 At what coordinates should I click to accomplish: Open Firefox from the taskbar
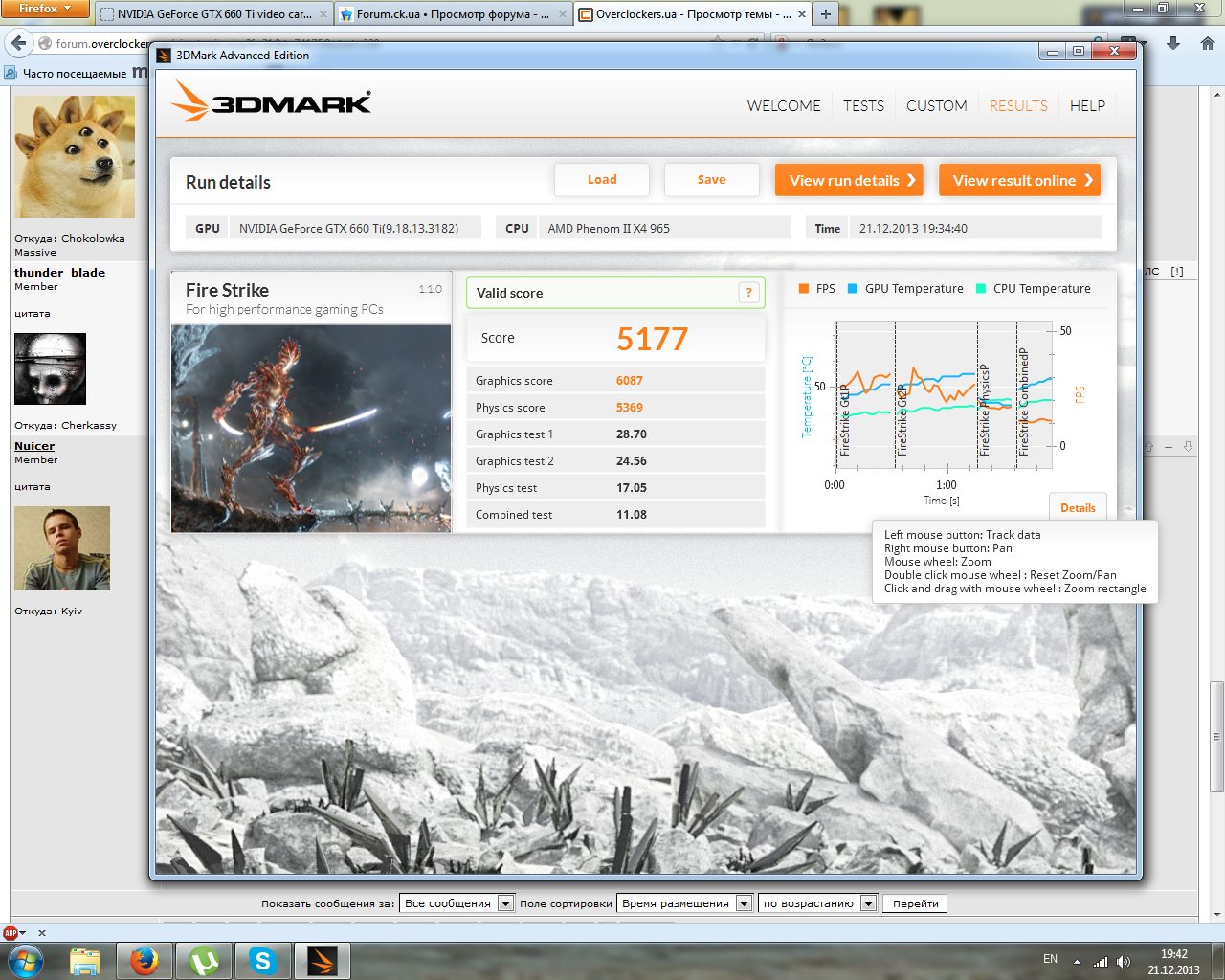point(145,960)
